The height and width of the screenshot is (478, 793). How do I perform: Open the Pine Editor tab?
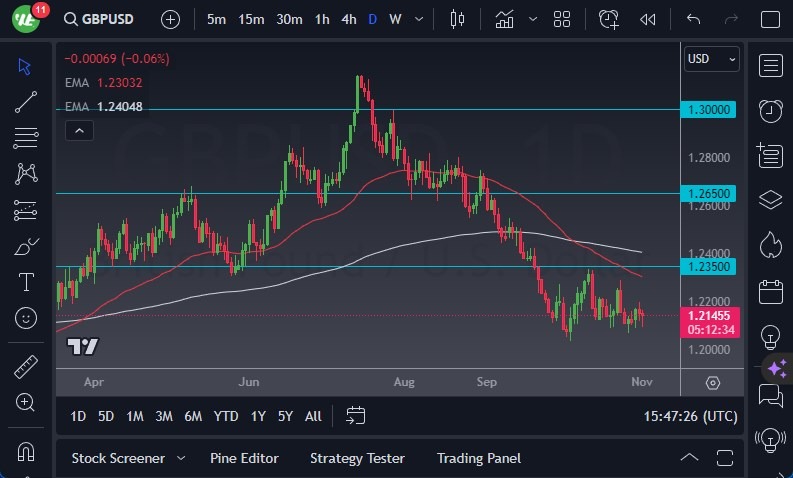pyautogui.click(x=244, y=458)
